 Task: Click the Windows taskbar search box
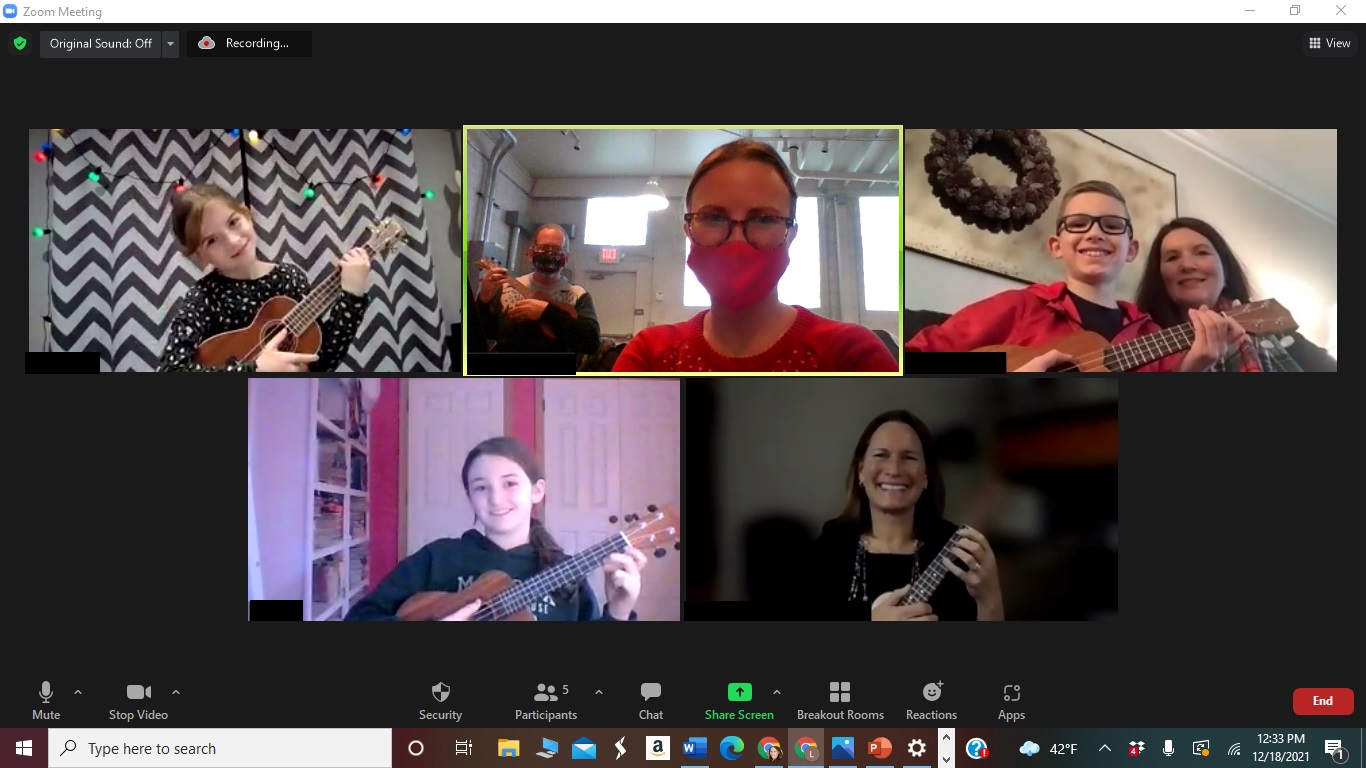(220, 748)
